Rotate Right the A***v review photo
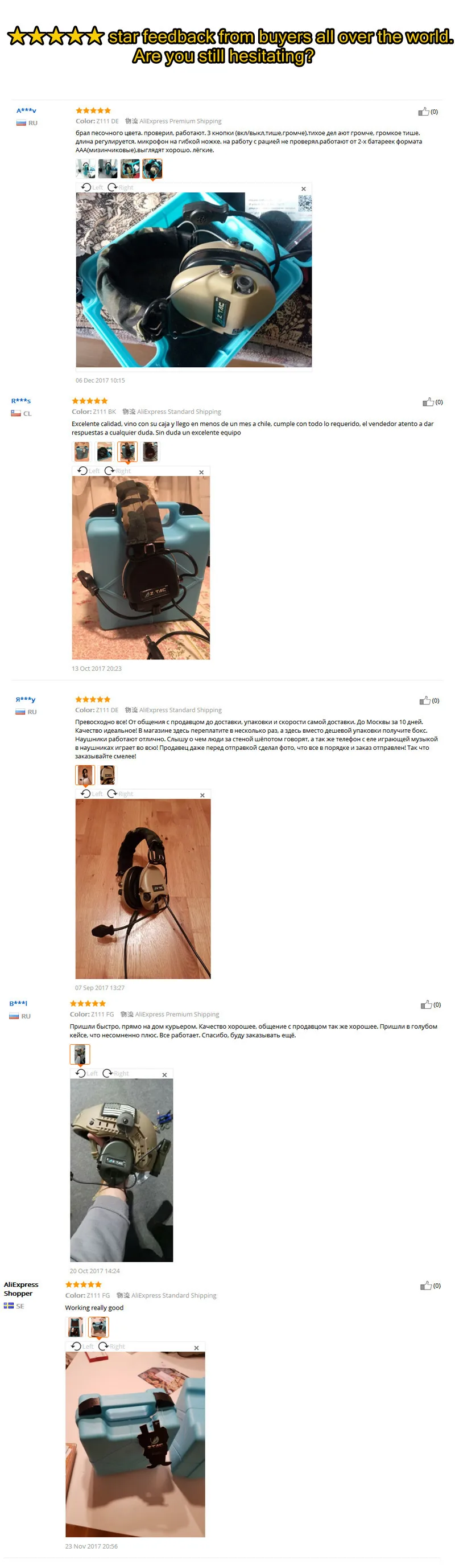The height and width of the screenshot is (1568, 455). pyautogui.click(x=121, y=187)
